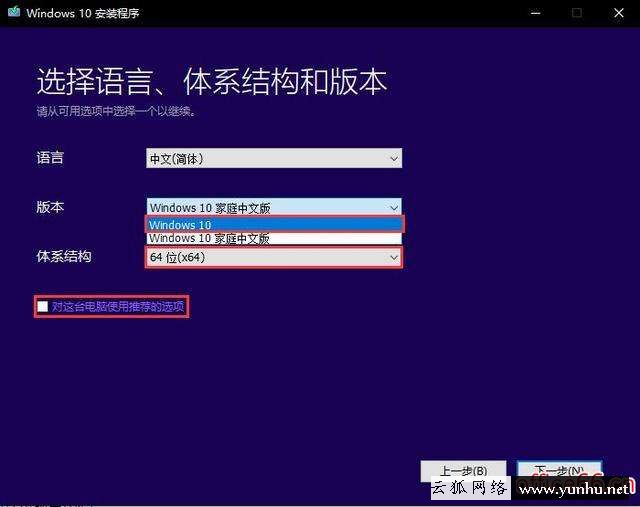Screen dimensions: 640x507
Task: Click the Windows 10 setup app icon
Action: (x=14, y=12)
